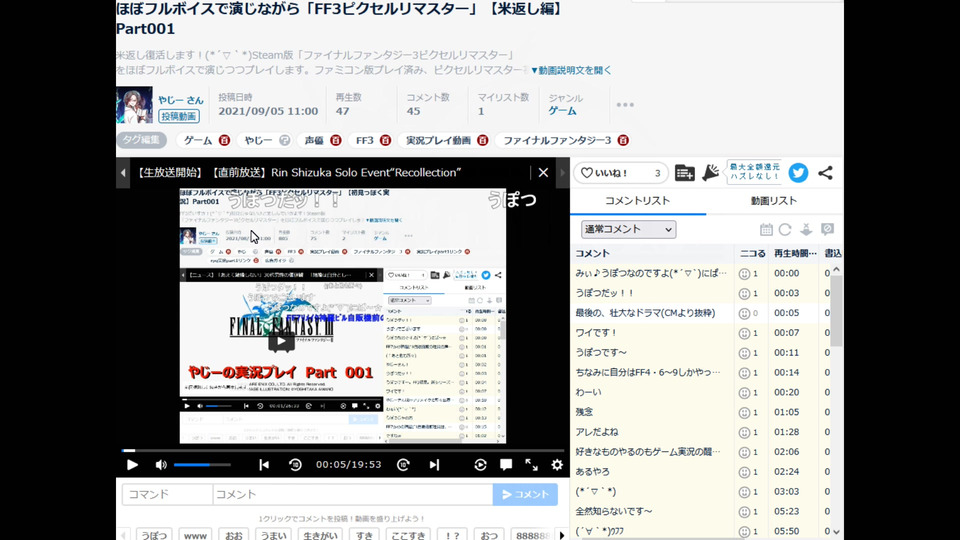Screen dimensions: 960x540
Task: Click the uploader avatar thumbnail
Action: tap(134, 105)
